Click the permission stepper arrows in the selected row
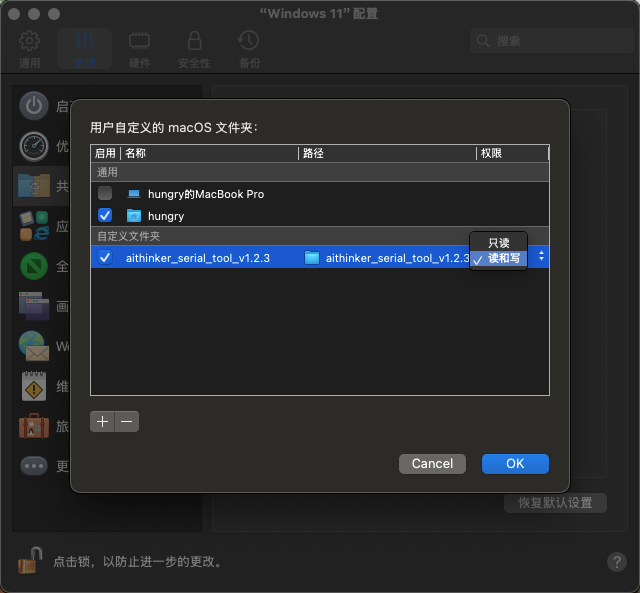Screen dimensions: 640x593 pos(541,256)
